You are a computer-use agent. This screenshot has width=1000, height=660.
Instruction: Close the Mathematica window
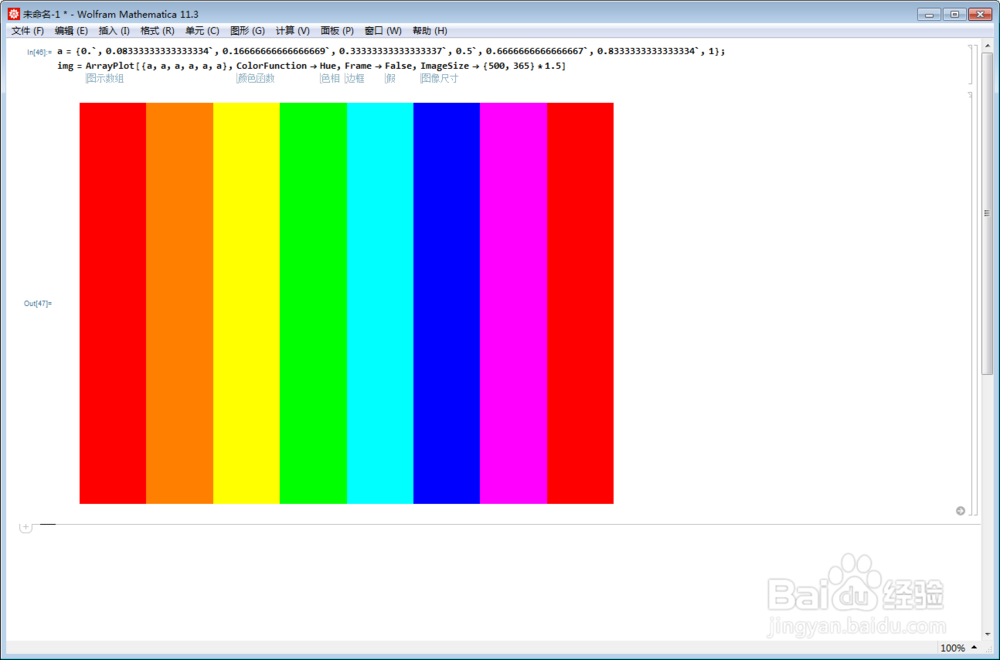pos(980,14)
